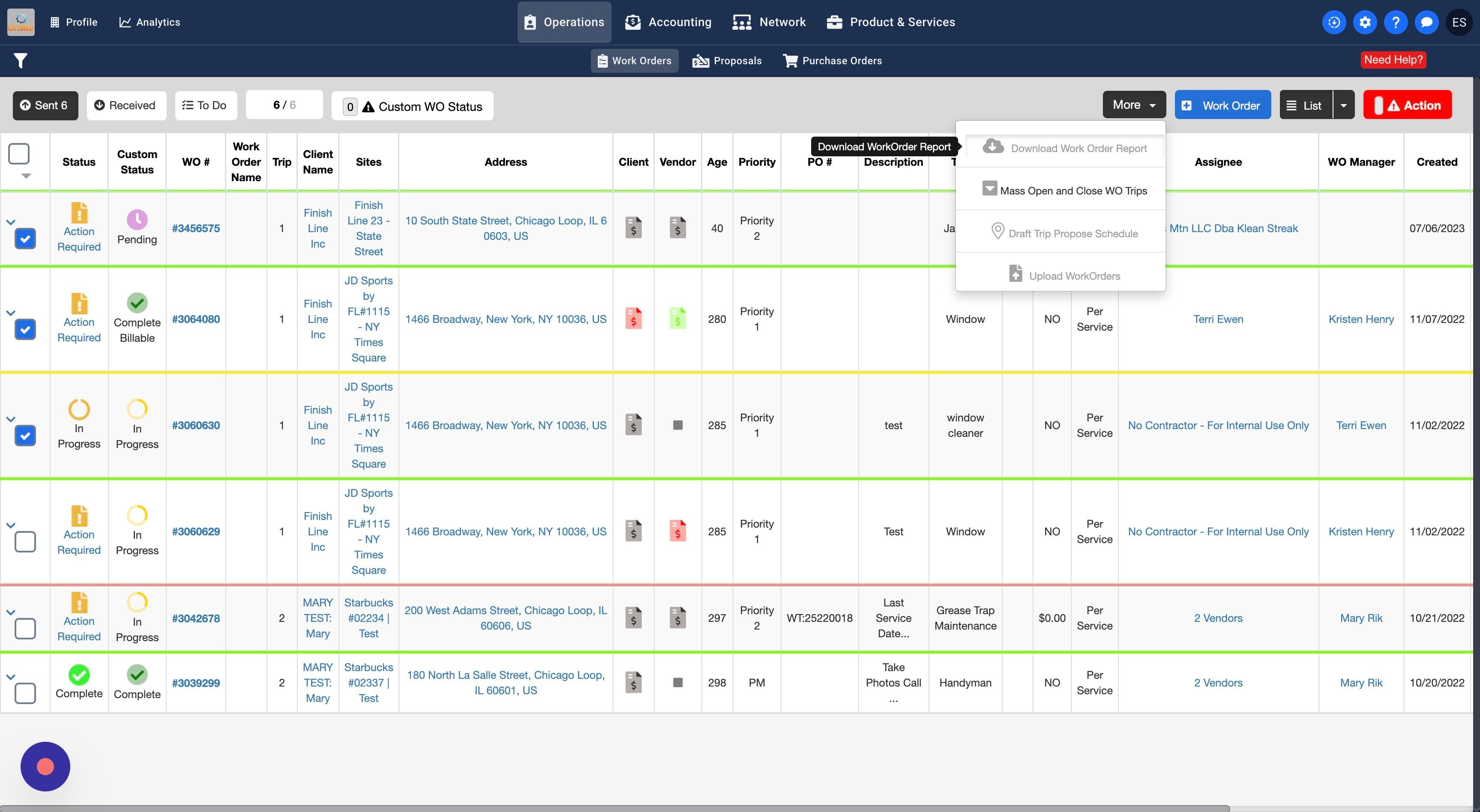Open the List view dropdown arrow

pyautogui.click(x=1343, y=106)
